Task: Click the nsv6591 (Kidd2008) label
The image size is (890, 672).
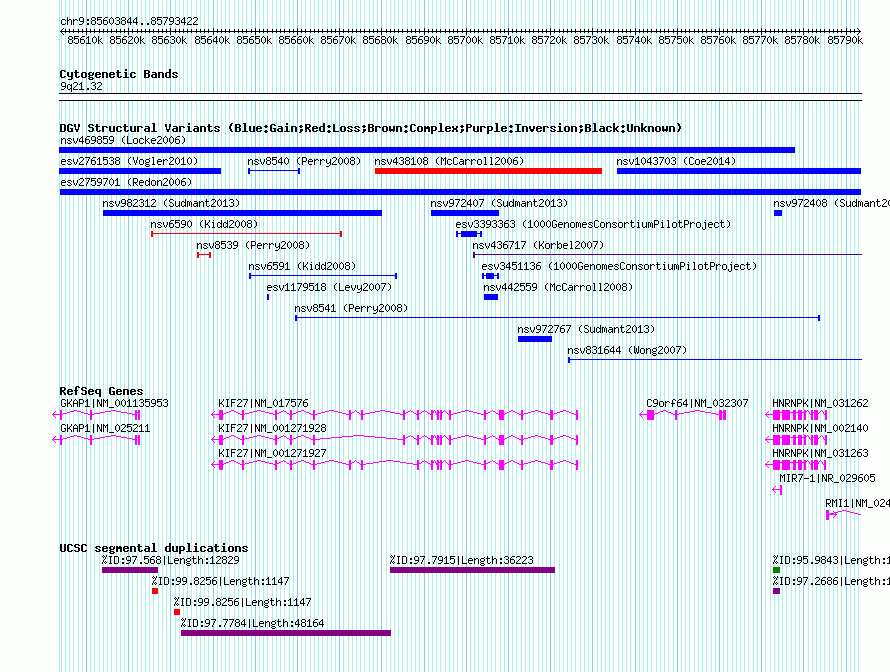Action: 302,266
